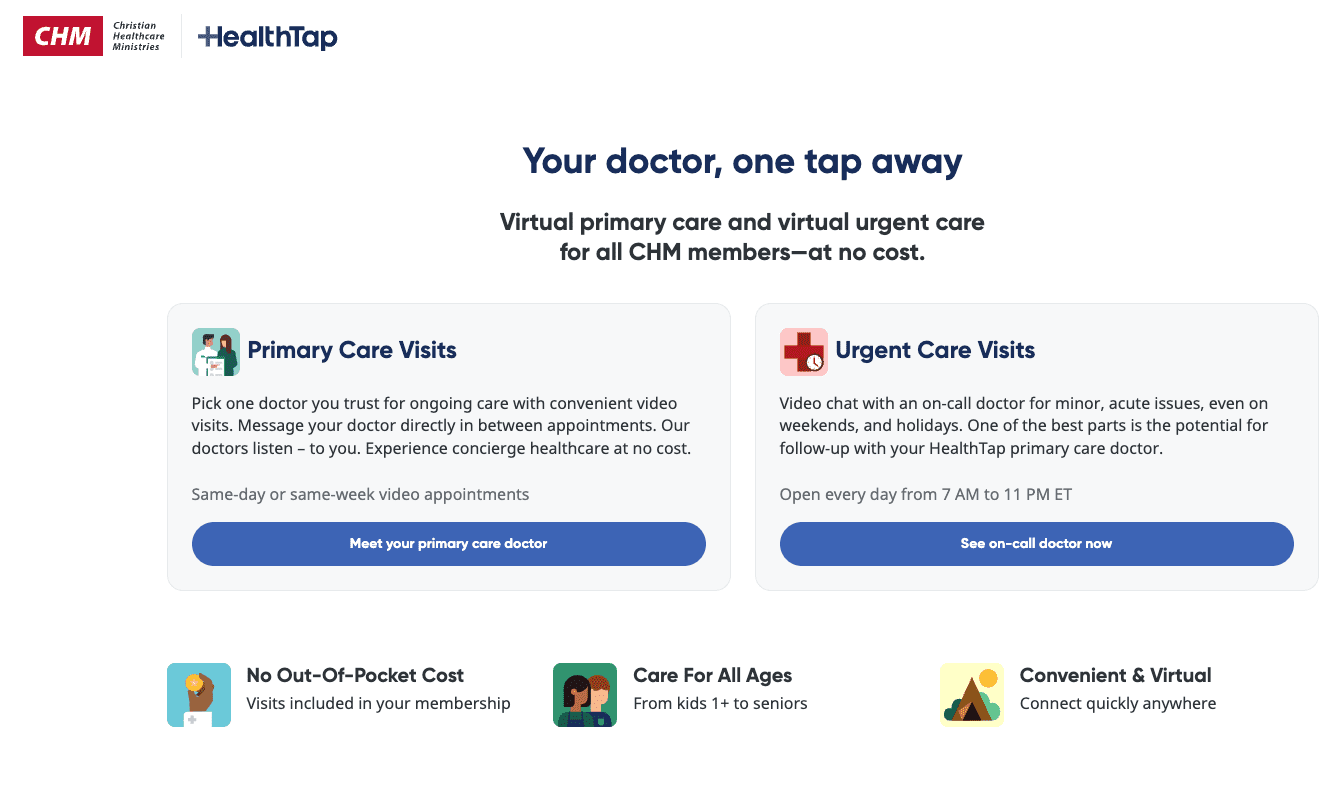Screen dimensions: 1323x793
Task: Click the CHM logo
Action: (64, 35)
